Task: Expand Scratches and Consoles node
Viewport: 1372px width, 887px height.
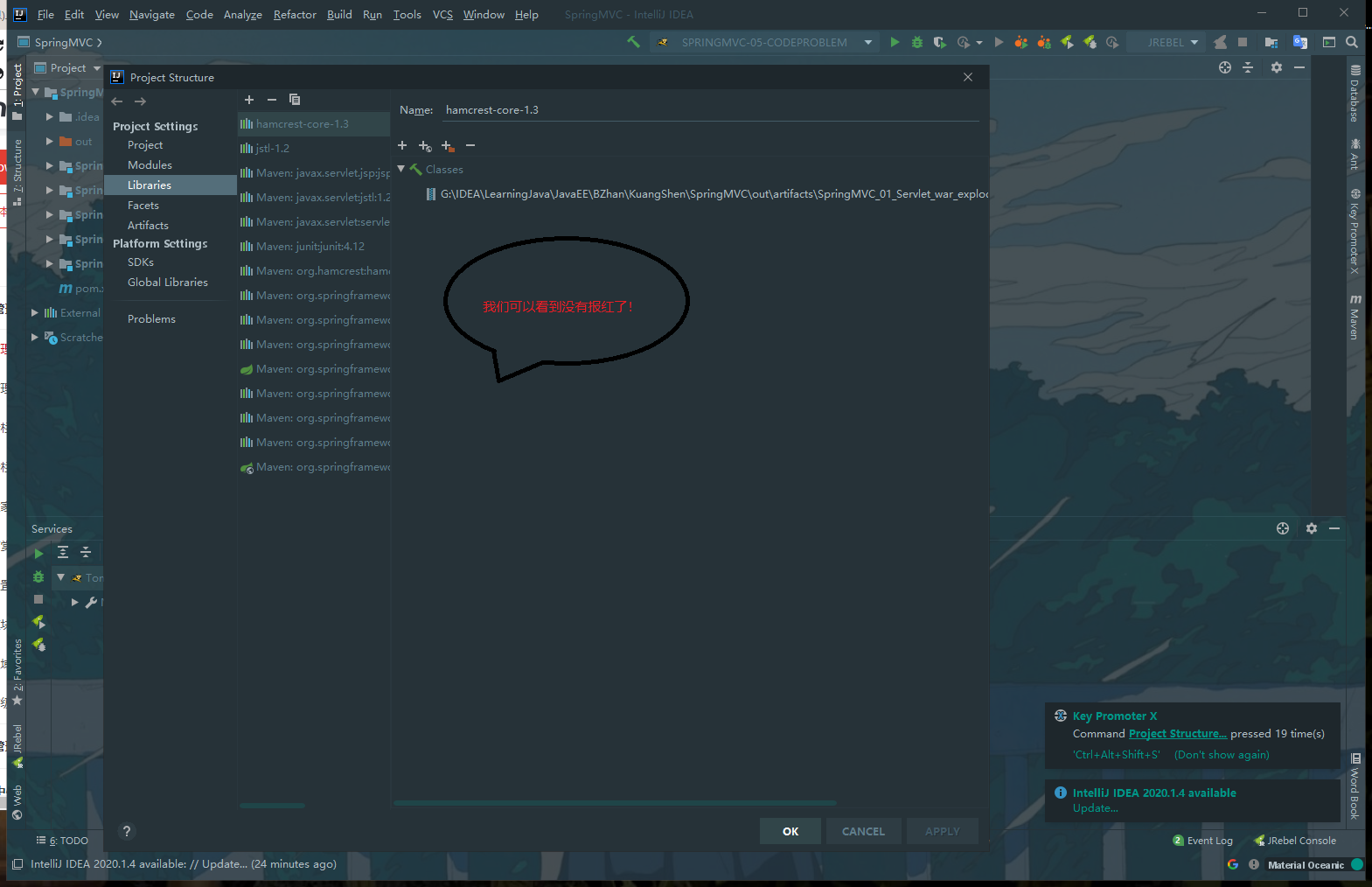Action: 35,337
